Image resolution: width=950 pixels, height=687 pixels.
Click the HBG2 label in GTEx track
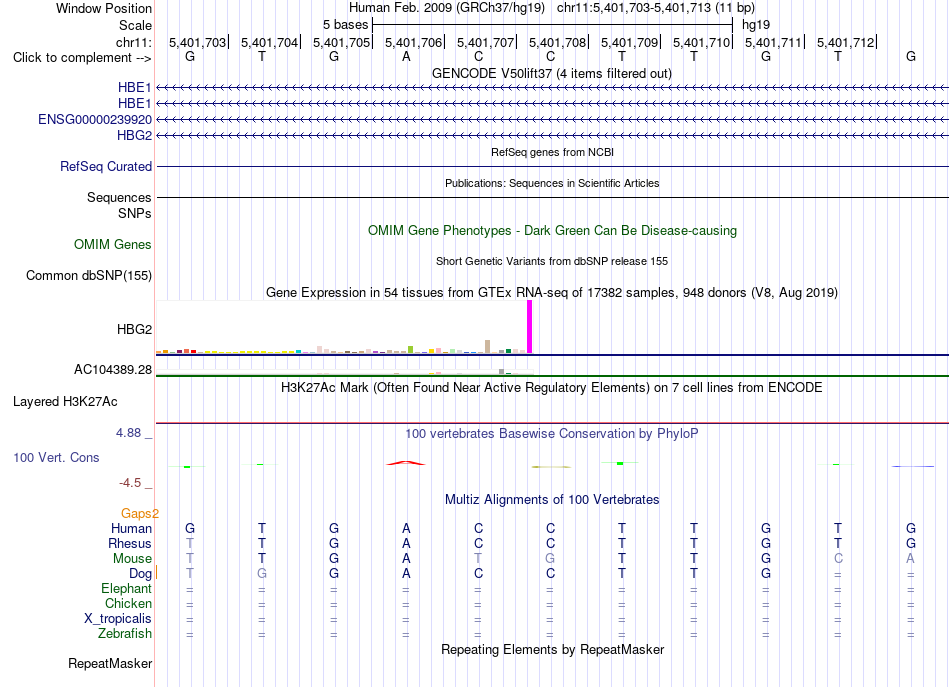coord(135,329)
